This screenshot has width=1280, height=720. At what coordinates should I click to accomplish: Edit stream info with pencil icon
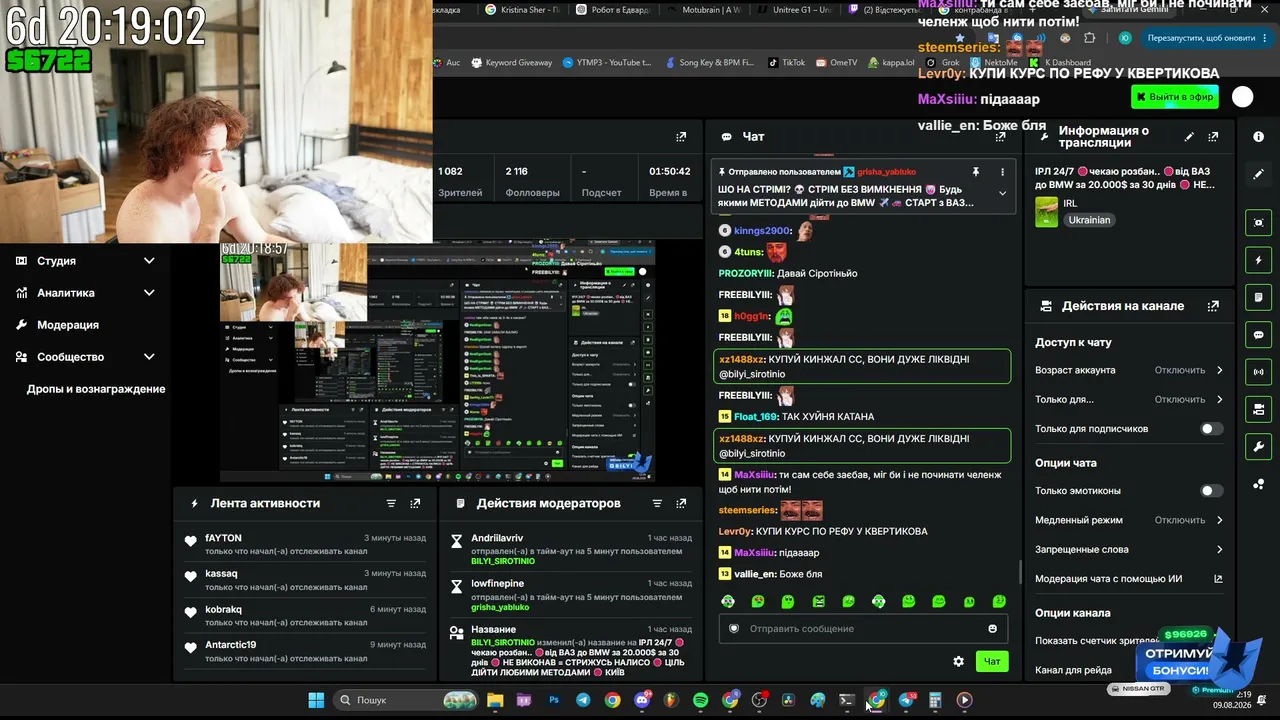[x=1189, y=137]
